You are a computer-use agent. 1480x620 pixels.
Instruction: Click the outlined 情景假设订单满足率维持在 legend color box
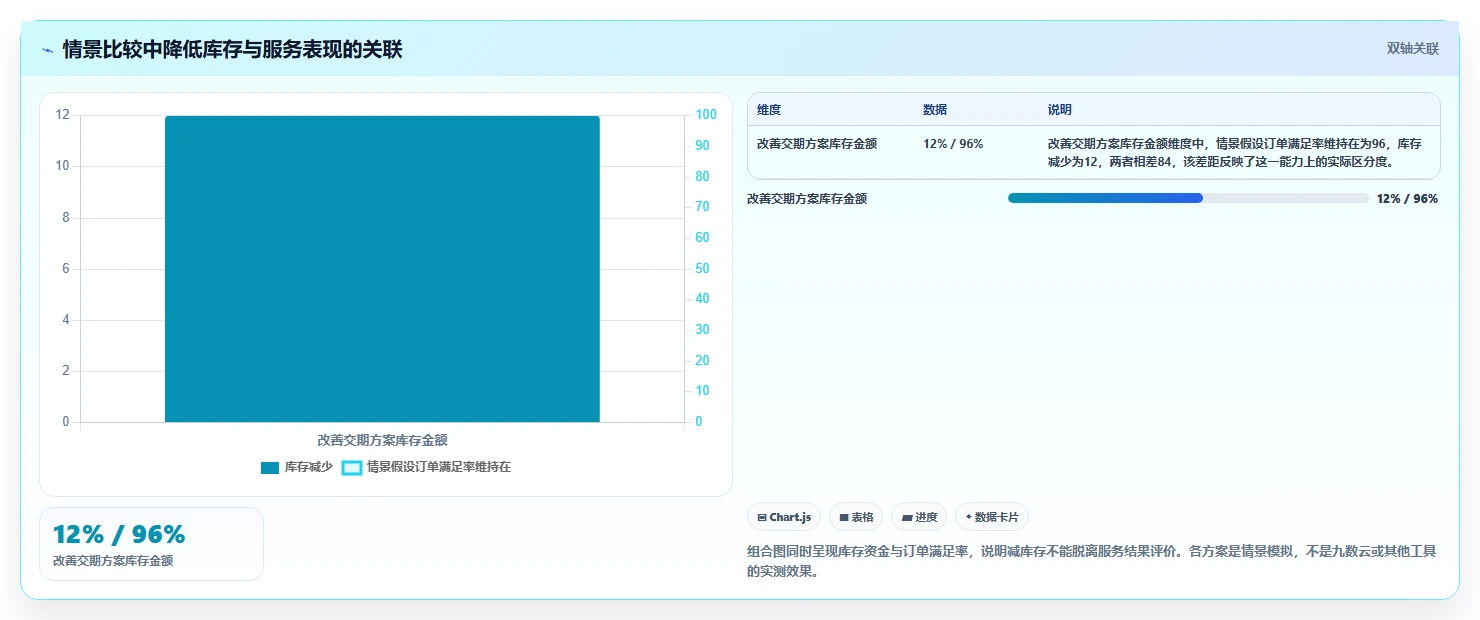pyautogui.click(x=351, y=468)
